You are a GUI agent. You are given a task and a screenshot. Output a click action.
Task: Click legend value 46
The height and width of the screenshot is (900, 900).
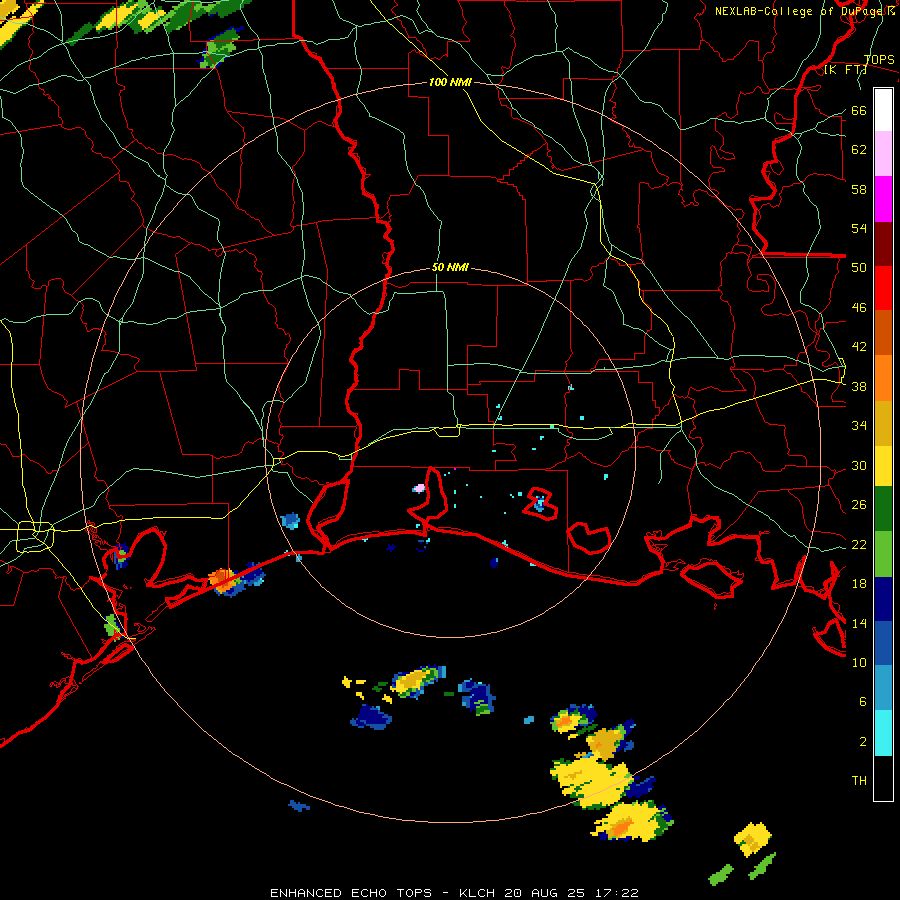pos(859,308)
